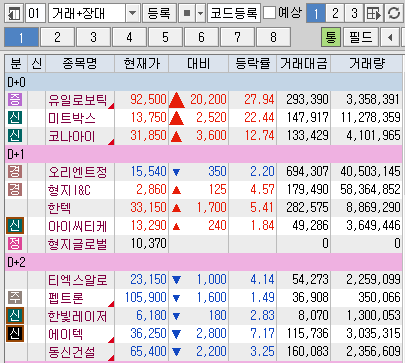Image resolution: width=405 pixels, height=363 pixels.
Task: Switch to tab 8 in second row
Action: coord(273,37)
